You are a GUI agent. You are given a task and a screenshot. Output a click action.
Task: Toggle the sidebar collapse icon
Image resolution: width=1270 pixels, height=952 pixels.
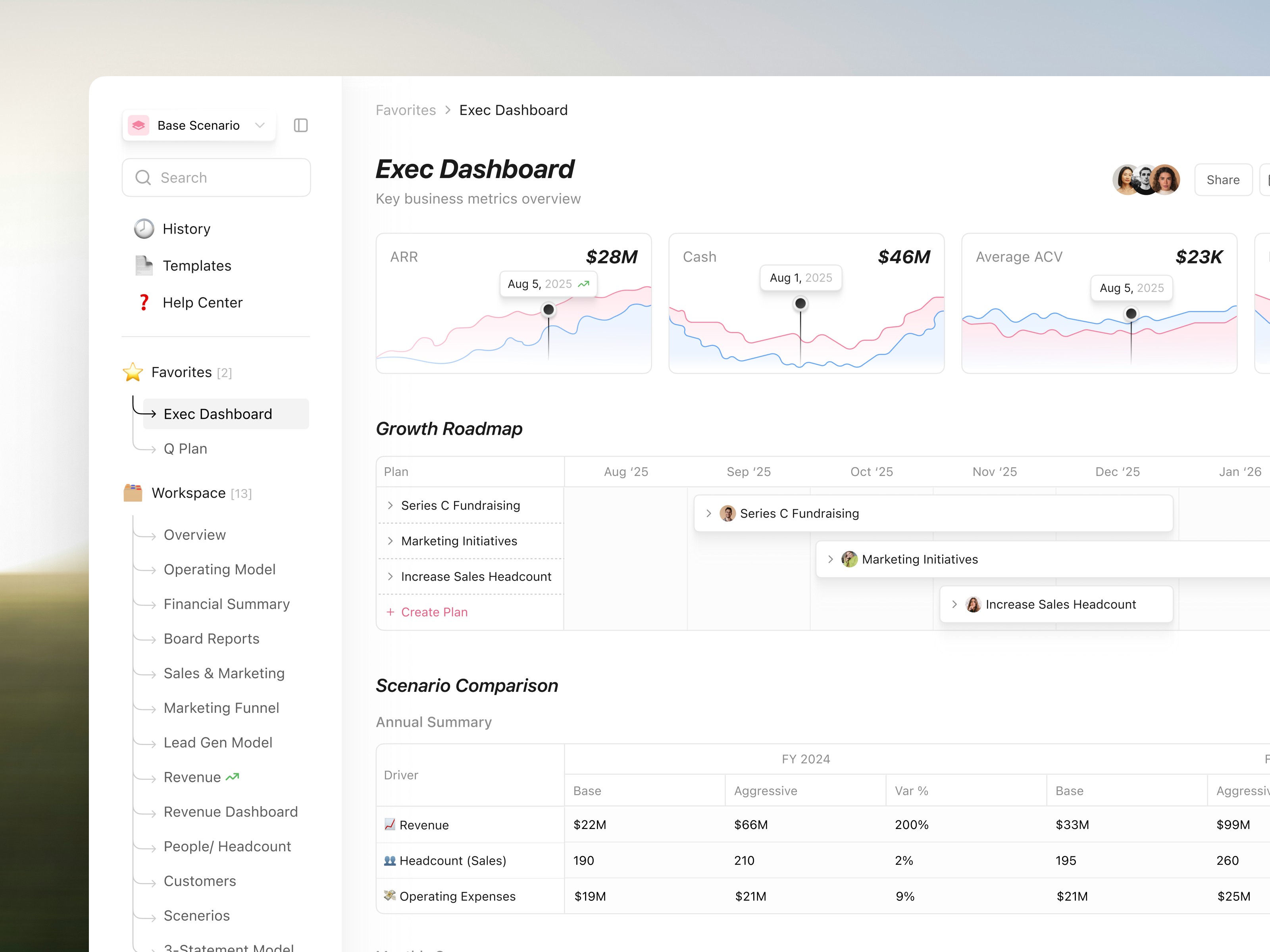tap(301, 125)
